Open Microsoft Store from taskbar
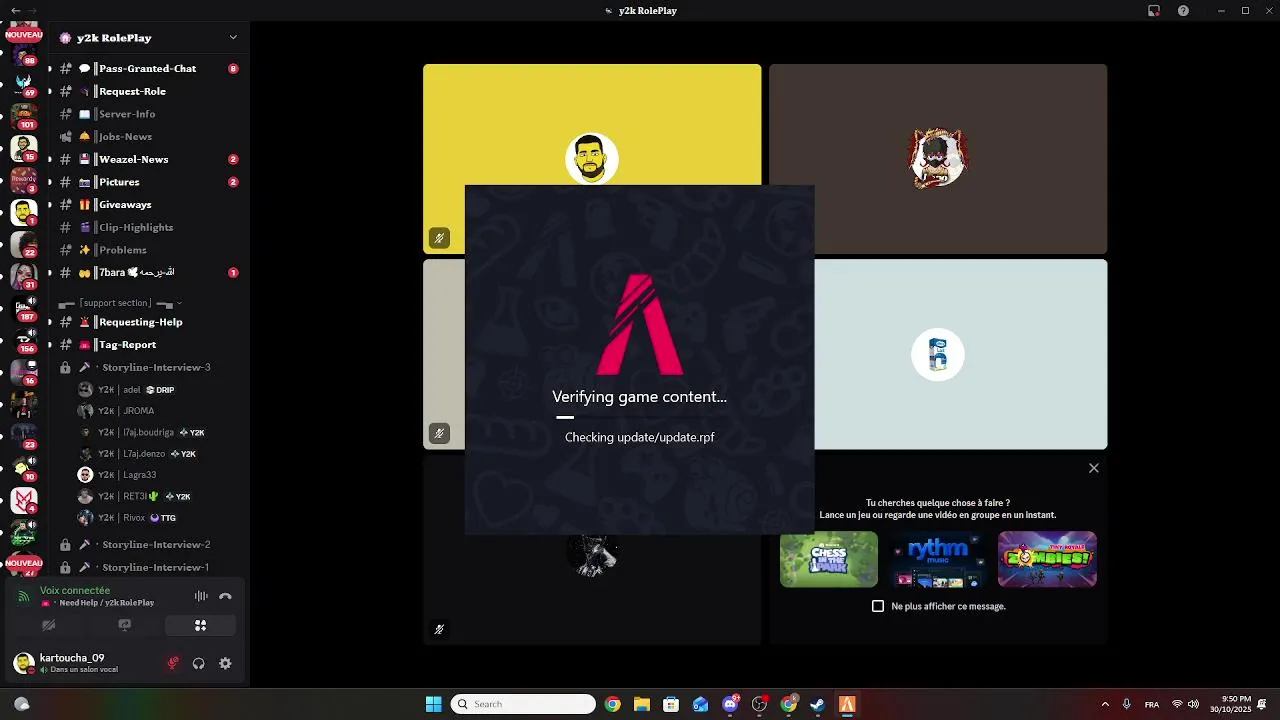The width and height of the screenshot is (1280, 720). [671, 704]
